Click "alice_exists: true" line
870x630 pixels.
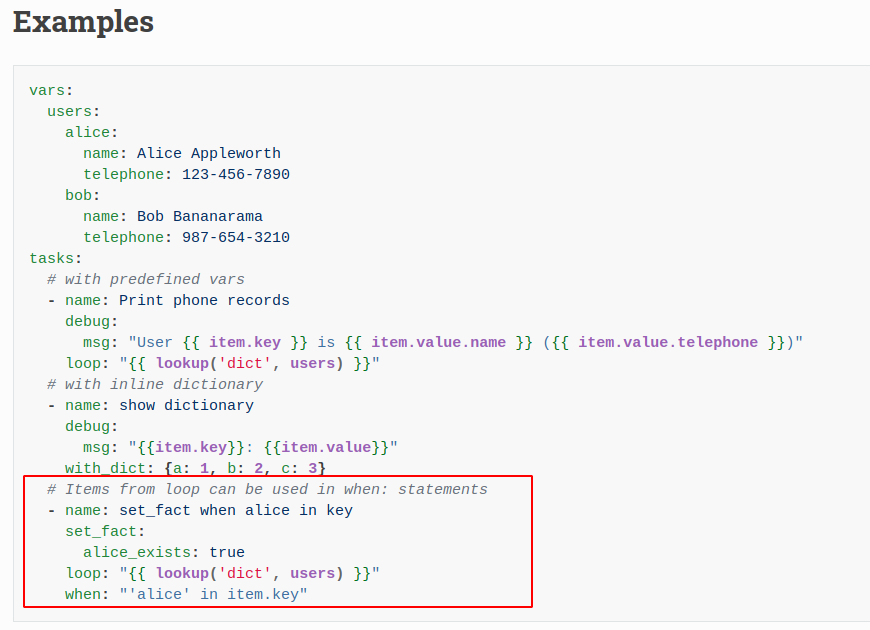[x=164, y=553]
